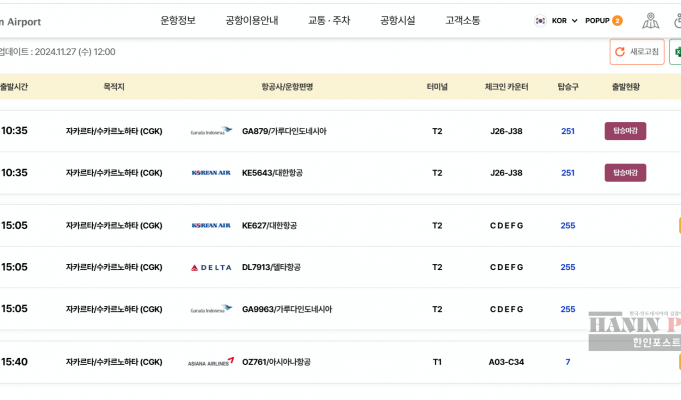Click the Delta logo for DL7913
This screenshot has height=400, width=681.
click(x=211, y=267)
